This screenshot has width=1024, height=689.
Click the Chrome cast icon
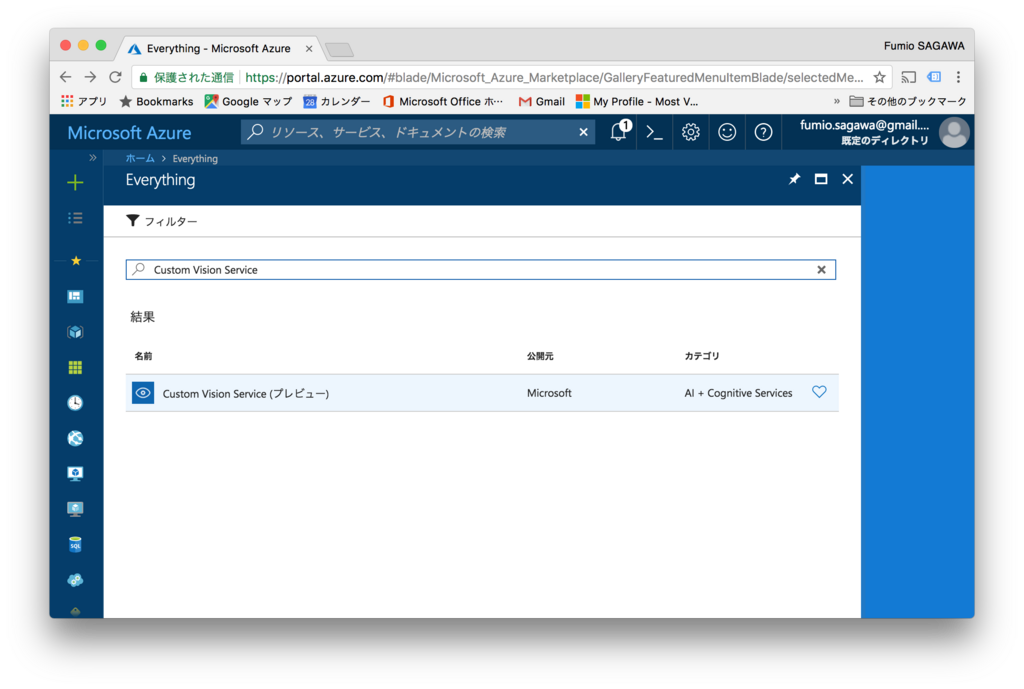point(908,77)
